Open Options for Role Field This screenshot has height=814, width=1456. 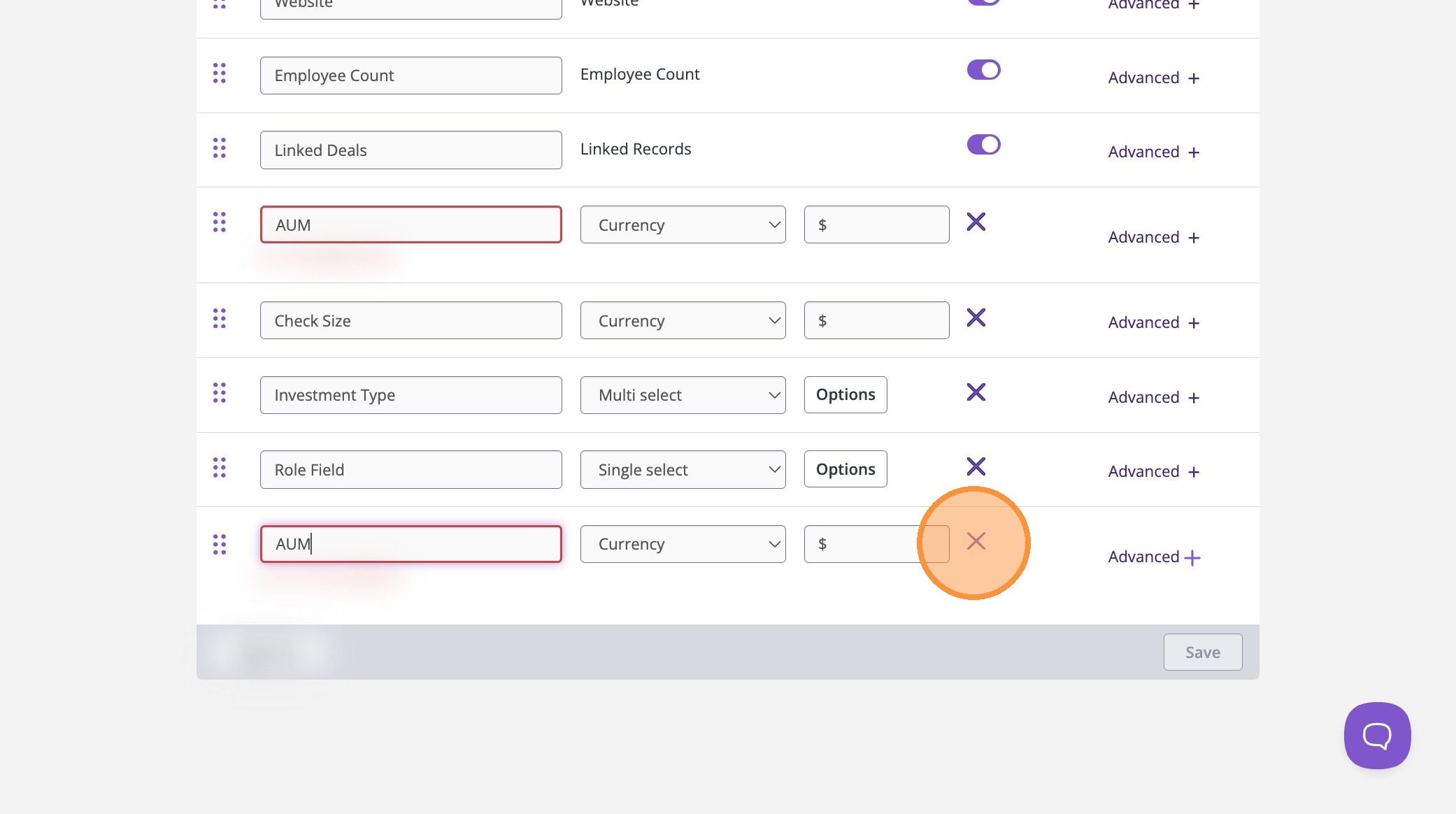click(845, 469)
